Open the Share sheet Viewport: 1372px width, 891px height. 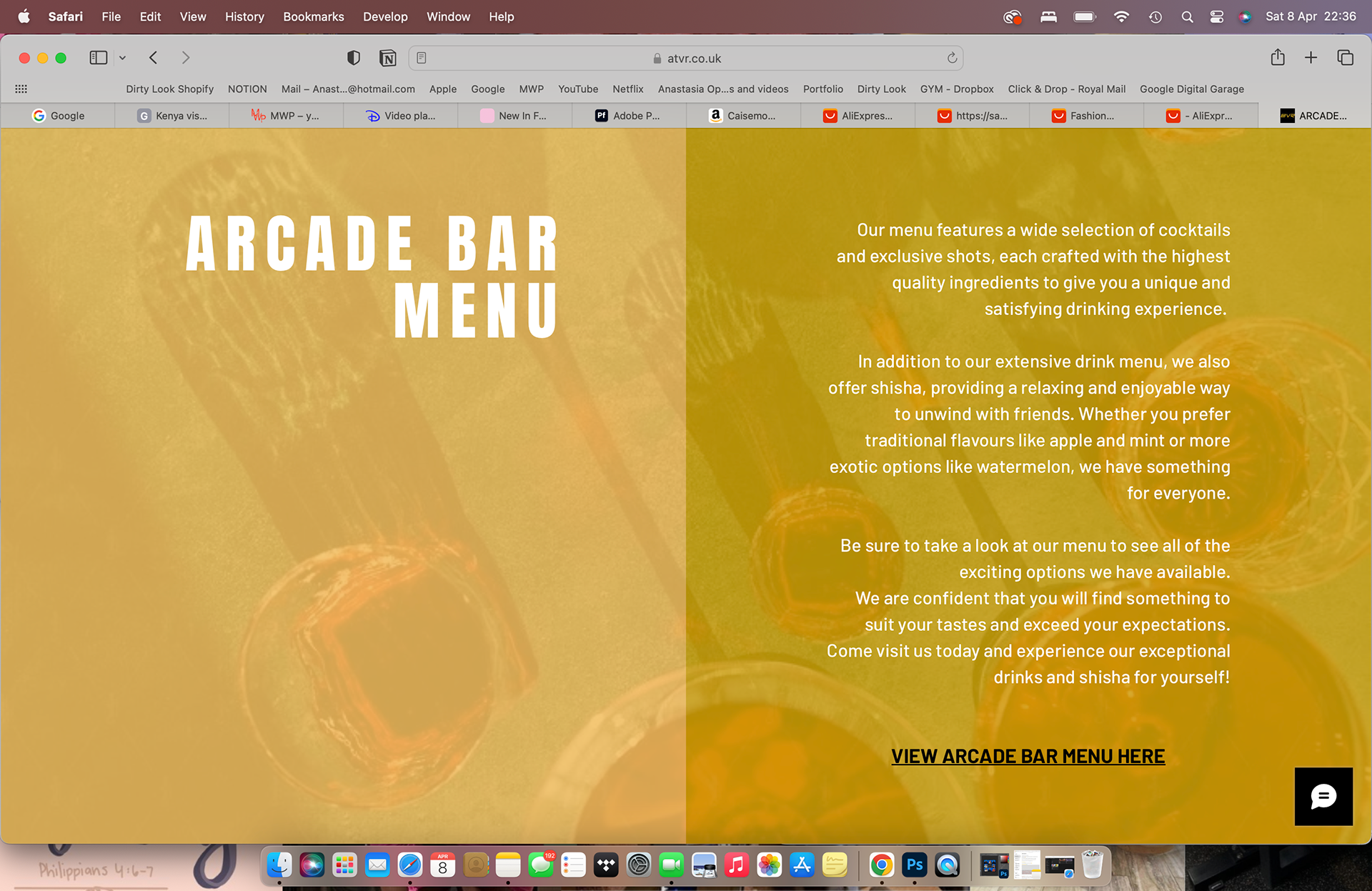(1278, 57)
